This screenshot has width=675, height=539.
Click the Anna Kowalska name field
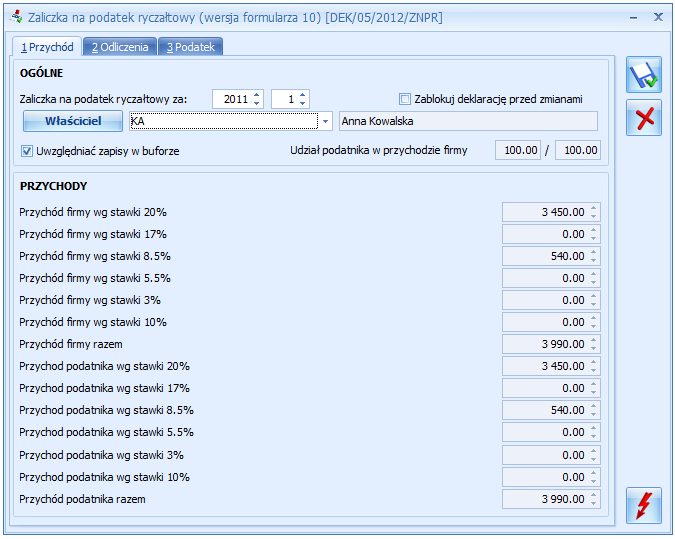click(468, 121)
